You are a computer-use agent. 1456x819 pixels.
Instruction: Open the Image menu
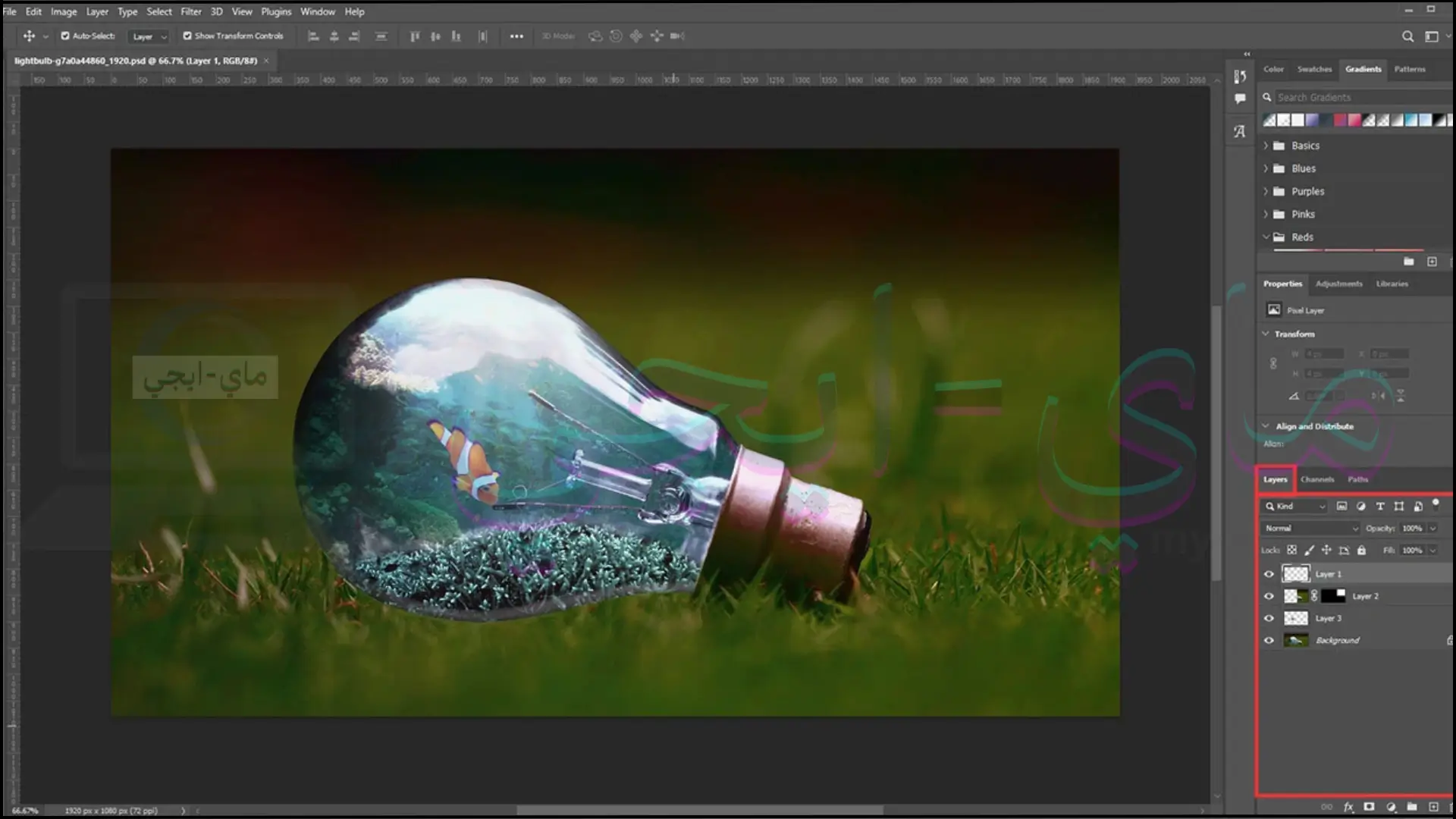(64, 11)
